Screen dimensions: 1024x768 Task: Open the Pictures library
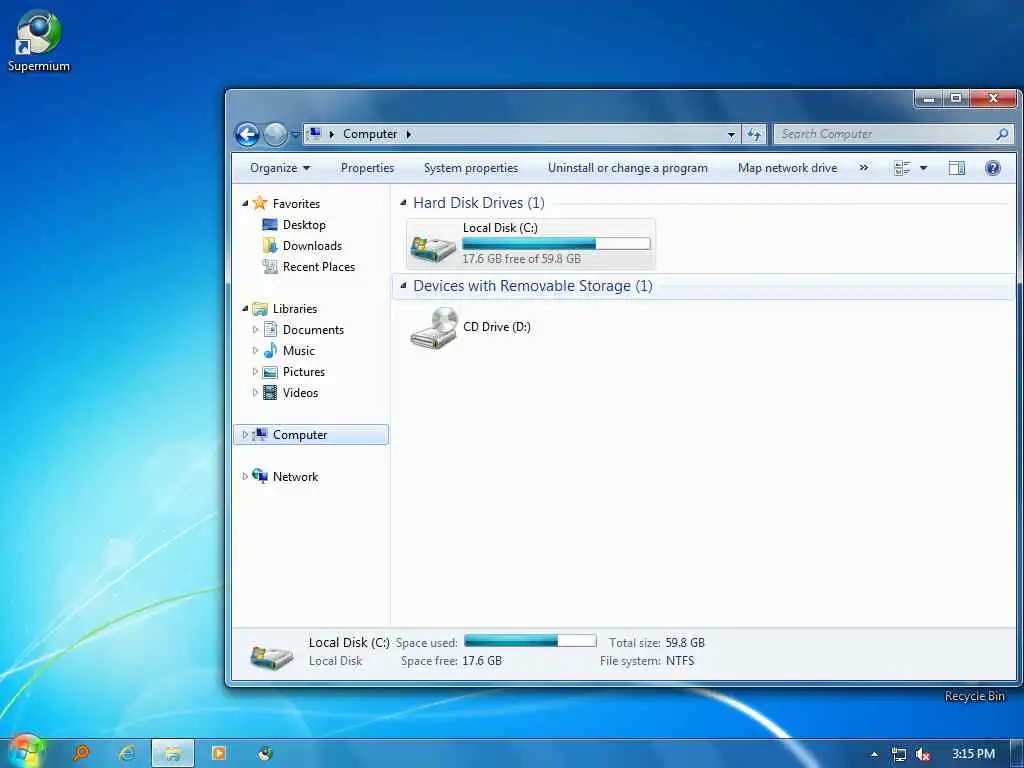coord(304,372)
